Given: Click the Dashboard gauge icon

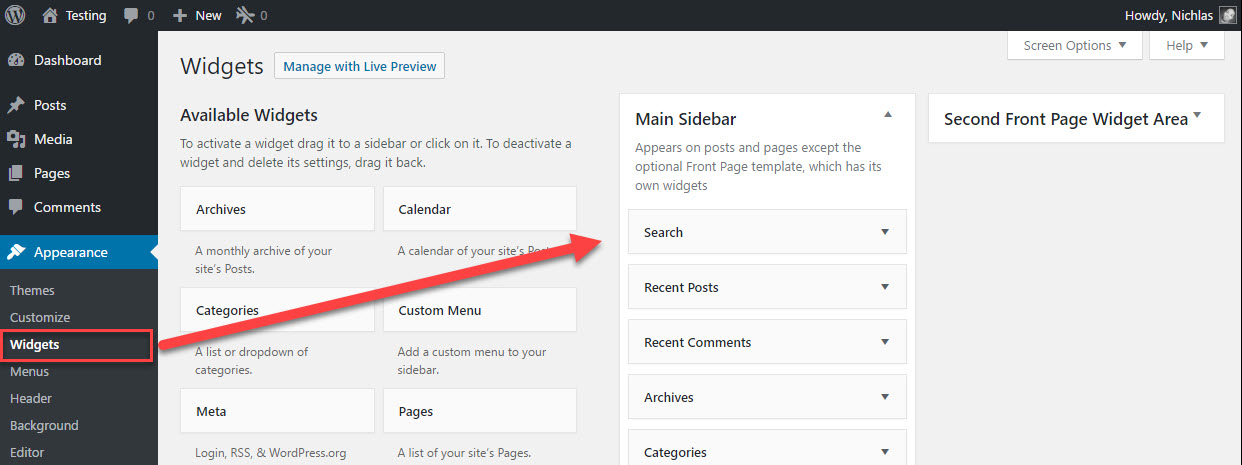Looking at the screenshot, I should [16, 60].
